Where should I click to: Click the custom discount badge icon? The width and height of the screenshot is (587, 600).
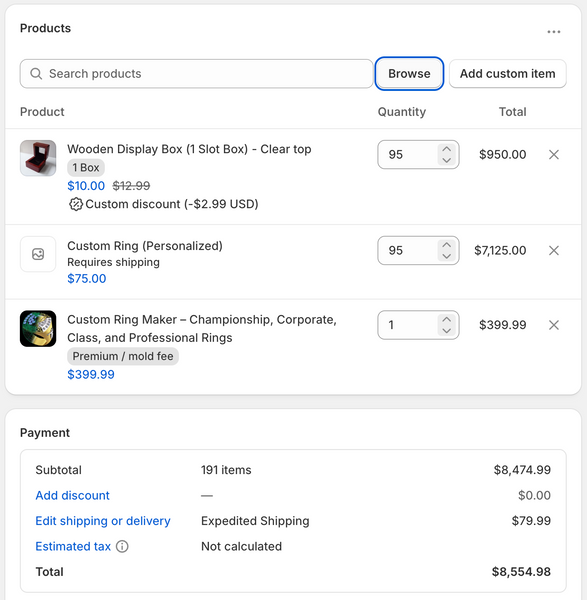click(76, 204)
